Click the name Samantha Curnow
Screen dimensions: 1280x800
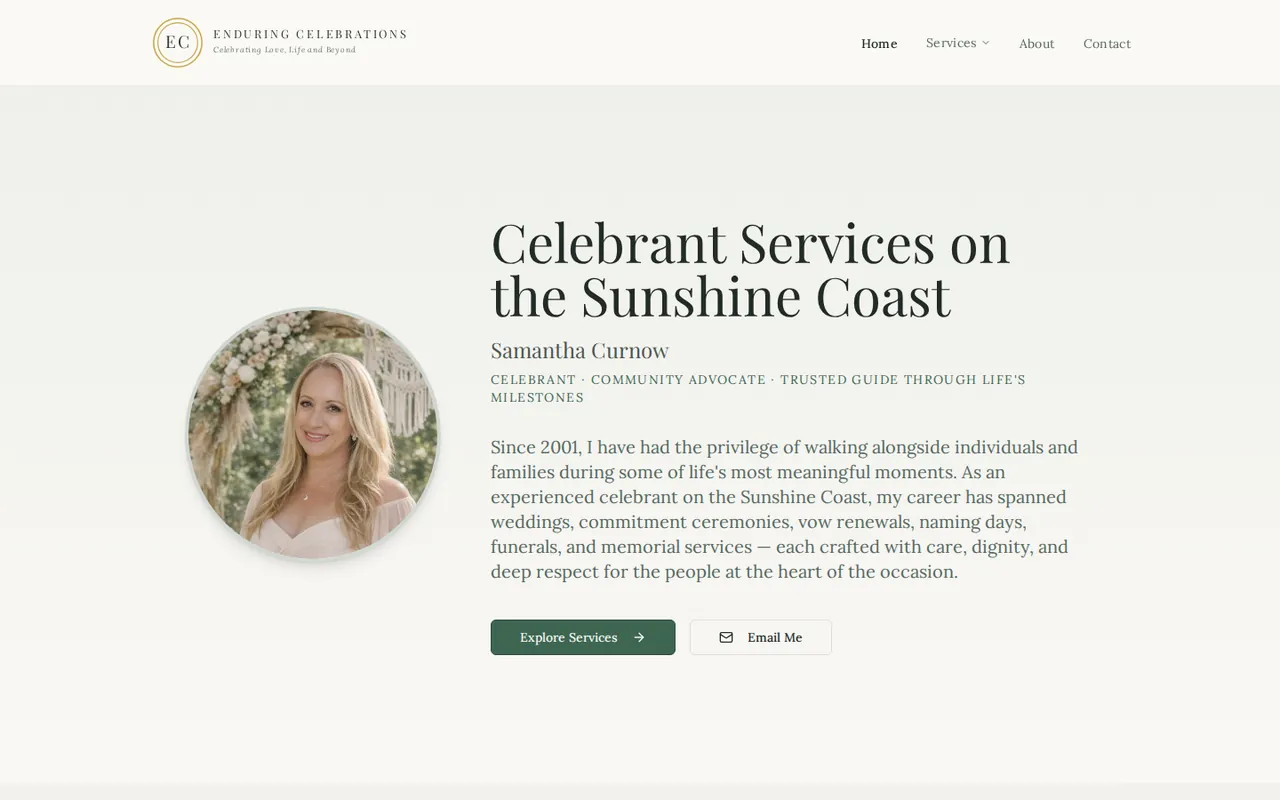pyautogui.click(x=580, y=351)
